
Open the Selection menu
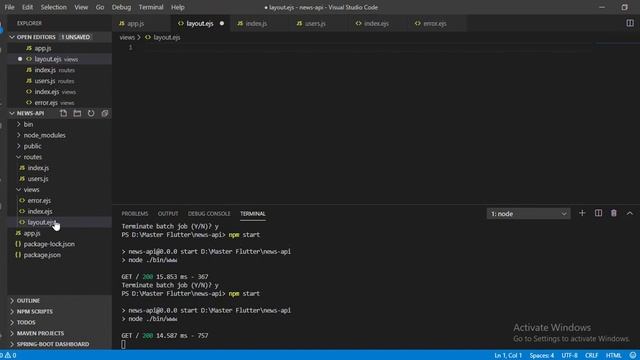point(53,7)
